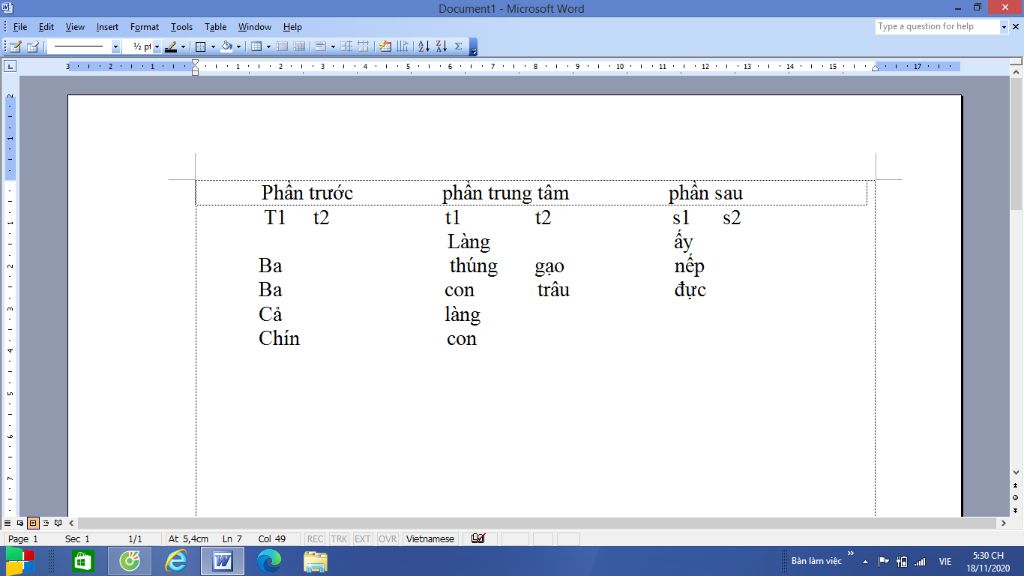Image resolution: width=1024 pixels, height=576 pixels.
Task: Click Distribute Columns Evenly icon
Action: (363, 46)
